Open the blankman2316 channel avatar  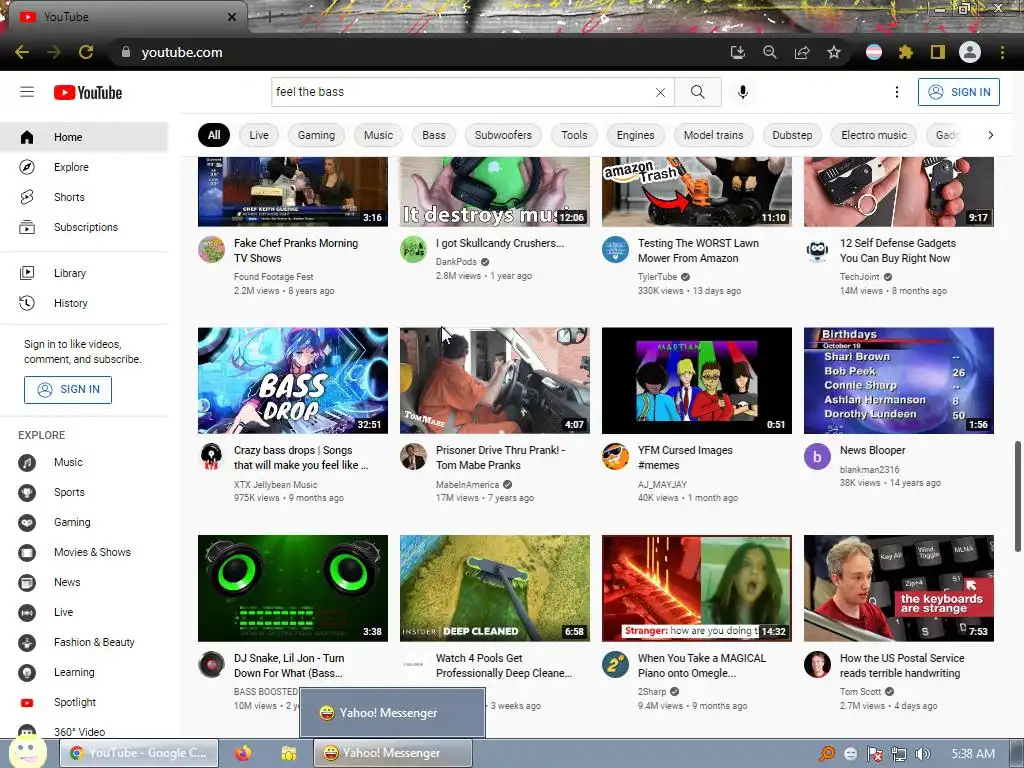[817, 456]
